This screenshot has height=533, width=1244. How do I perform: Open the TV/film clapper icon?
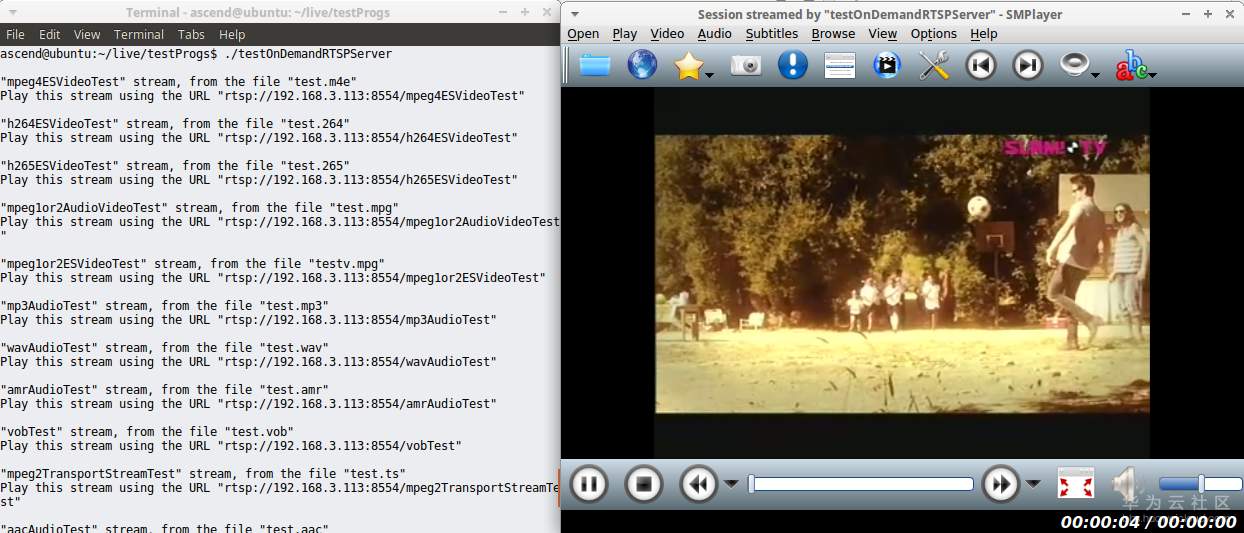pyautogui.click(x=887, y=65)
